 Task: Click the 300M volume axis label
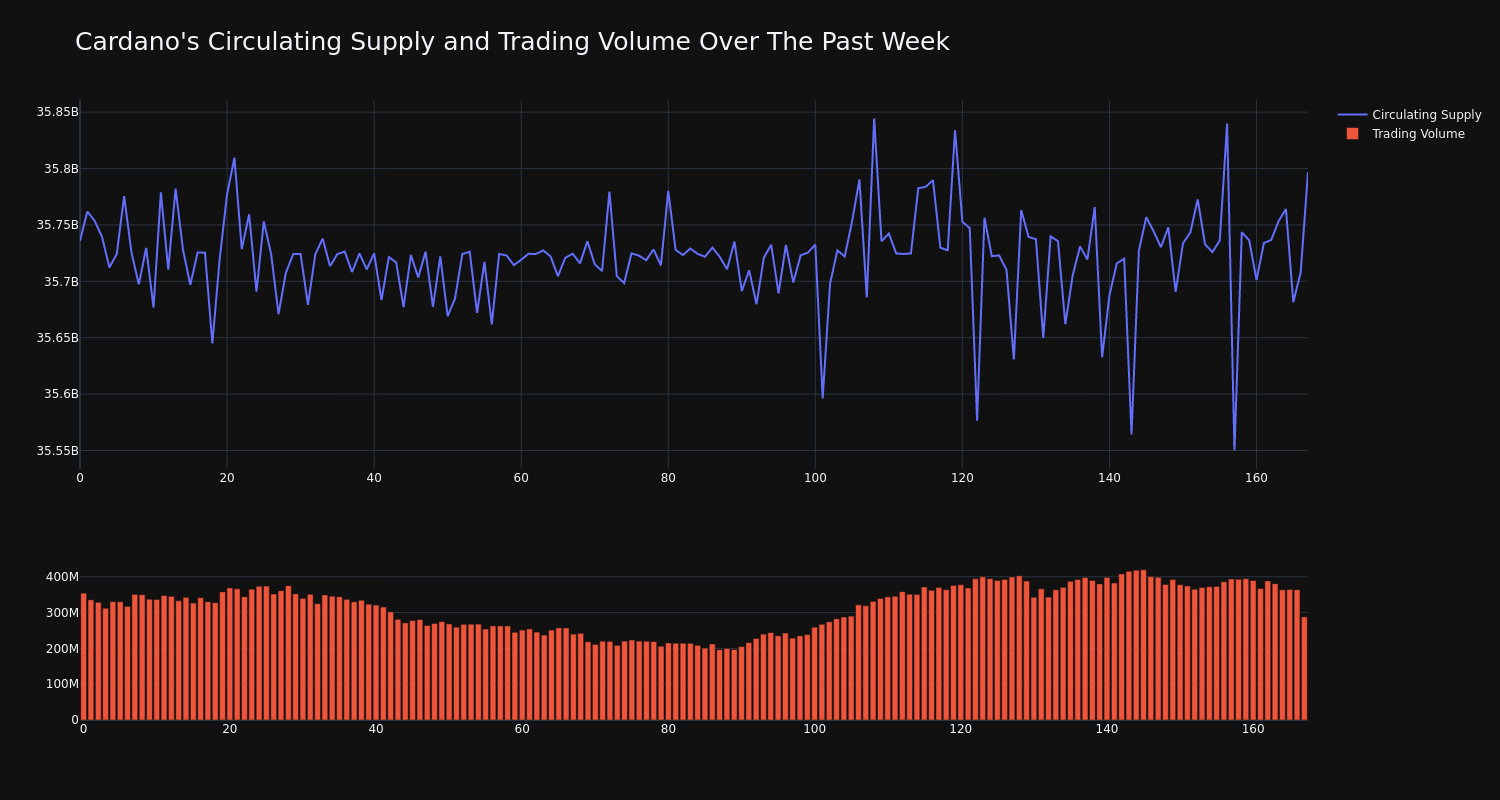coord(61,613)
